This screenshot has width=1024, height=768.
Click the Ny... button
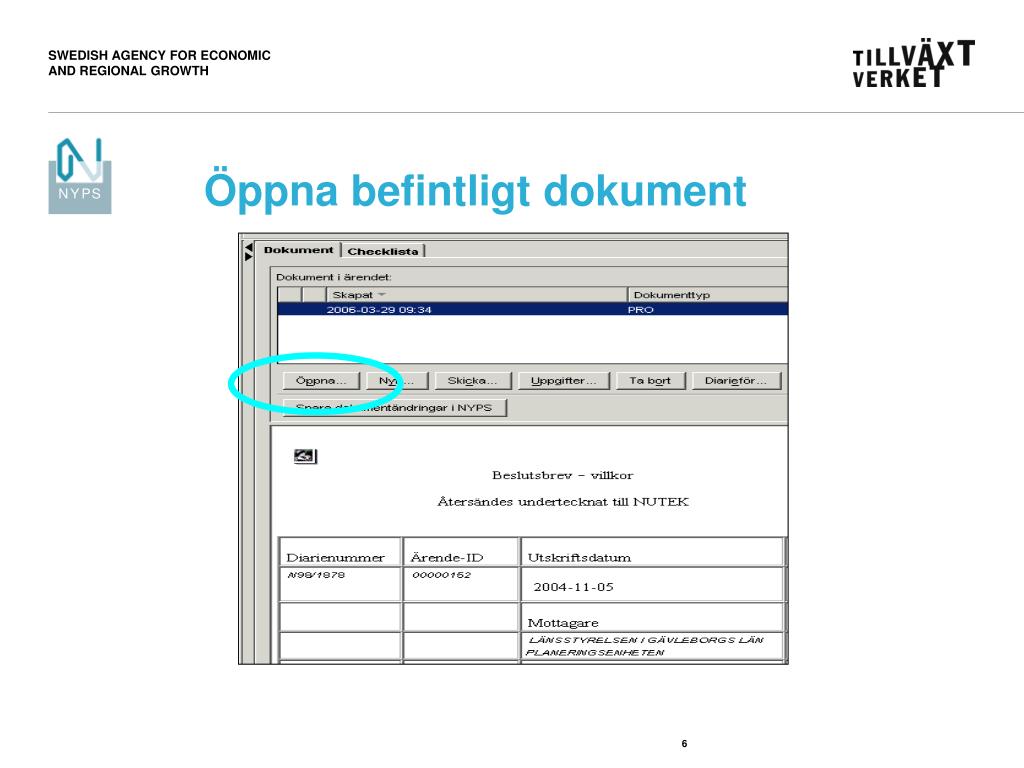pyautogui.click(x=397, y=381)
